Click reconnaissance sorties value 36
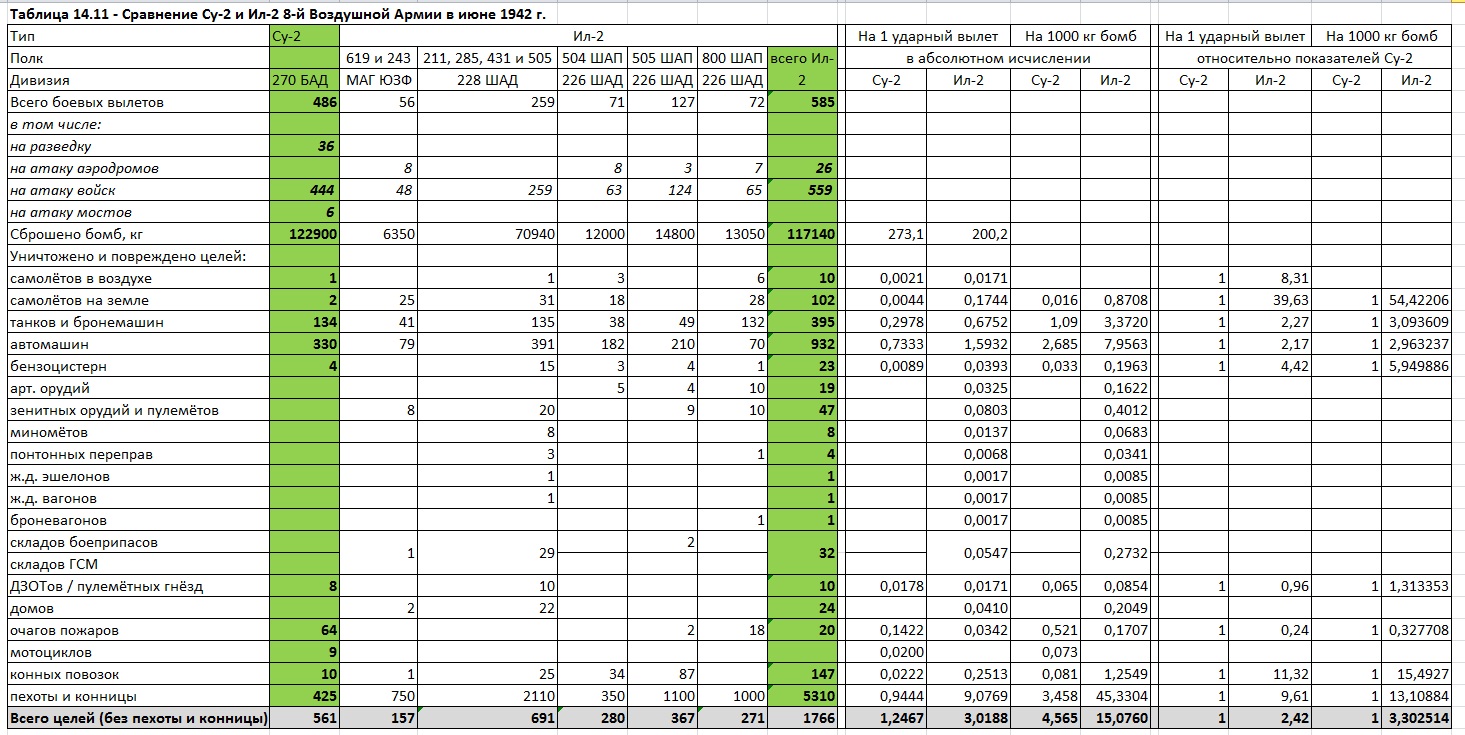Viewport: 1465px width, 735px height. click(x=305, y=146)
